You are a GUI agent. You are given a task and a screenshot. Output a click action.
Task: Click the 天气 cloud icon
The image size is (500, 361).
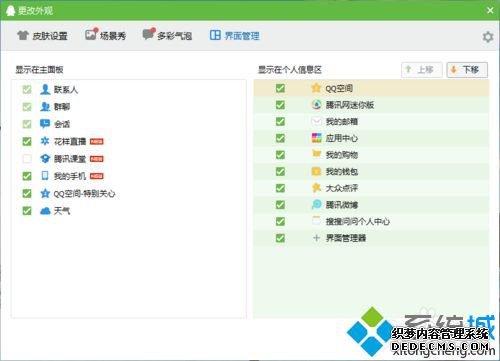pos(45,211)
